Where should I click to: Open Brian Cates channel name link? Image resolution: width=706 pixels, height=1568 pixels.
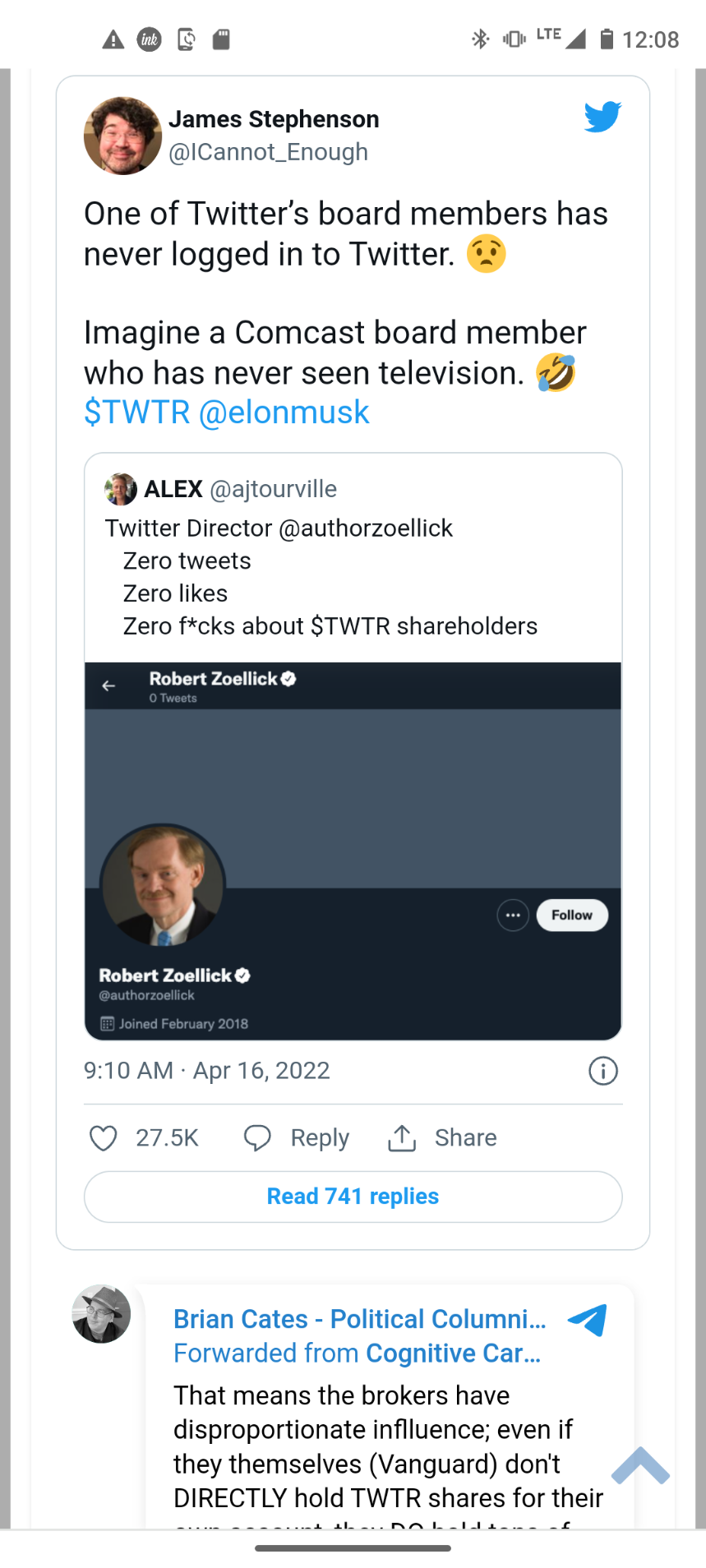[x=360, y=1319]
